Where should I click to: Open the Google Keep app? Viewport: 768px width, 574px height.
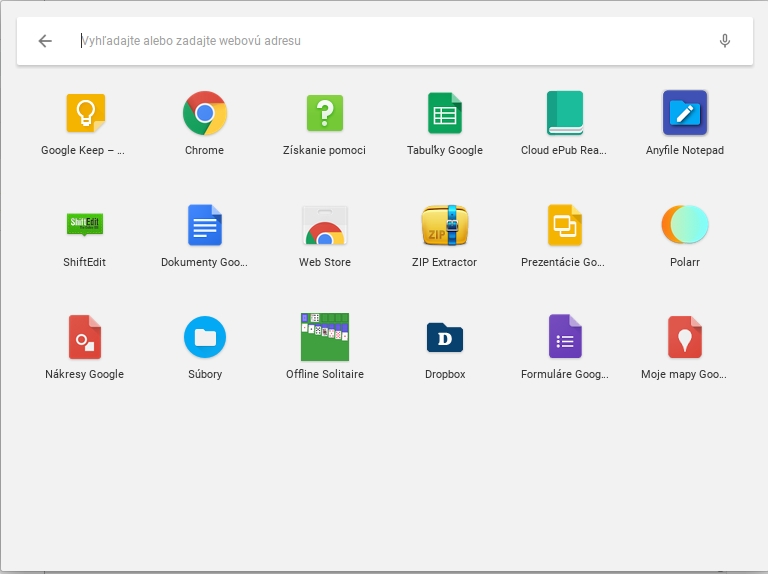pyautogui.click(x=85, y=114)
